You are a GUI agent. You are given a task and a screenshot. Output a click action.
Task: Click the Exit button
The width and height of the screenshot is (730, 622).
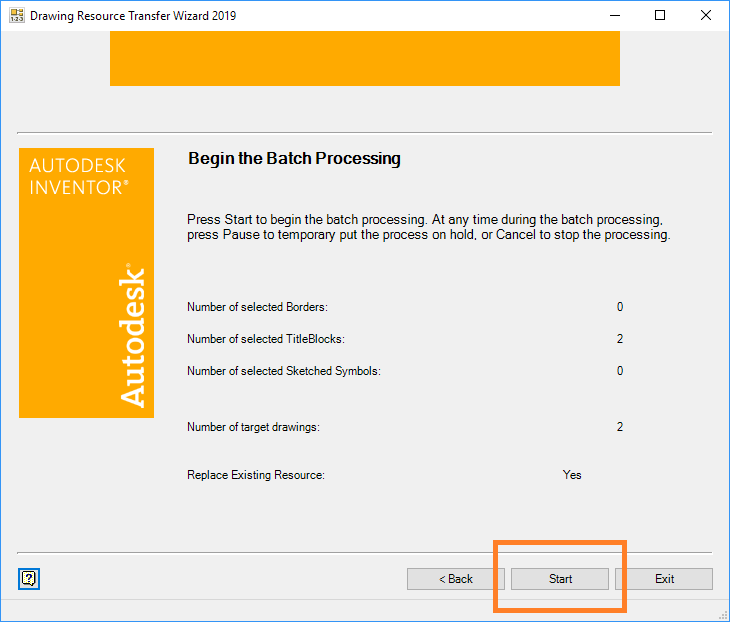coord(664,579)
